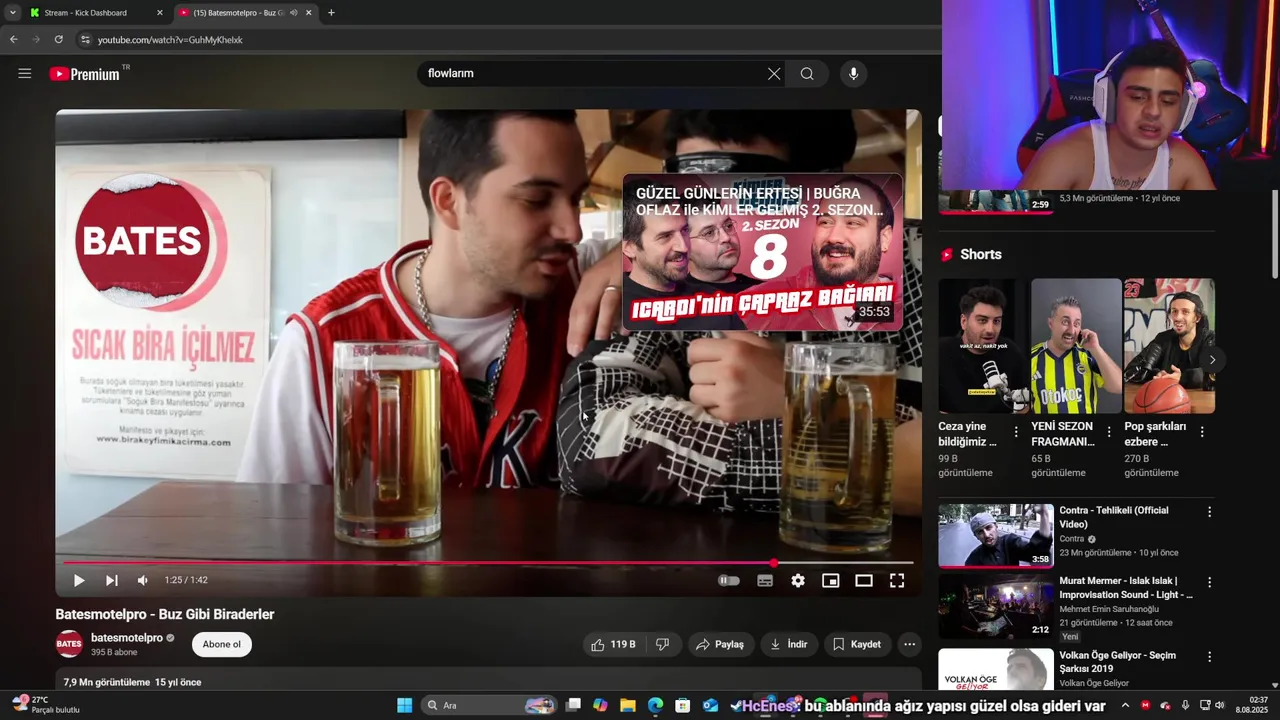Toggle theater mode view
This screenshot has width=1280, height=720.
pos(864,580)
